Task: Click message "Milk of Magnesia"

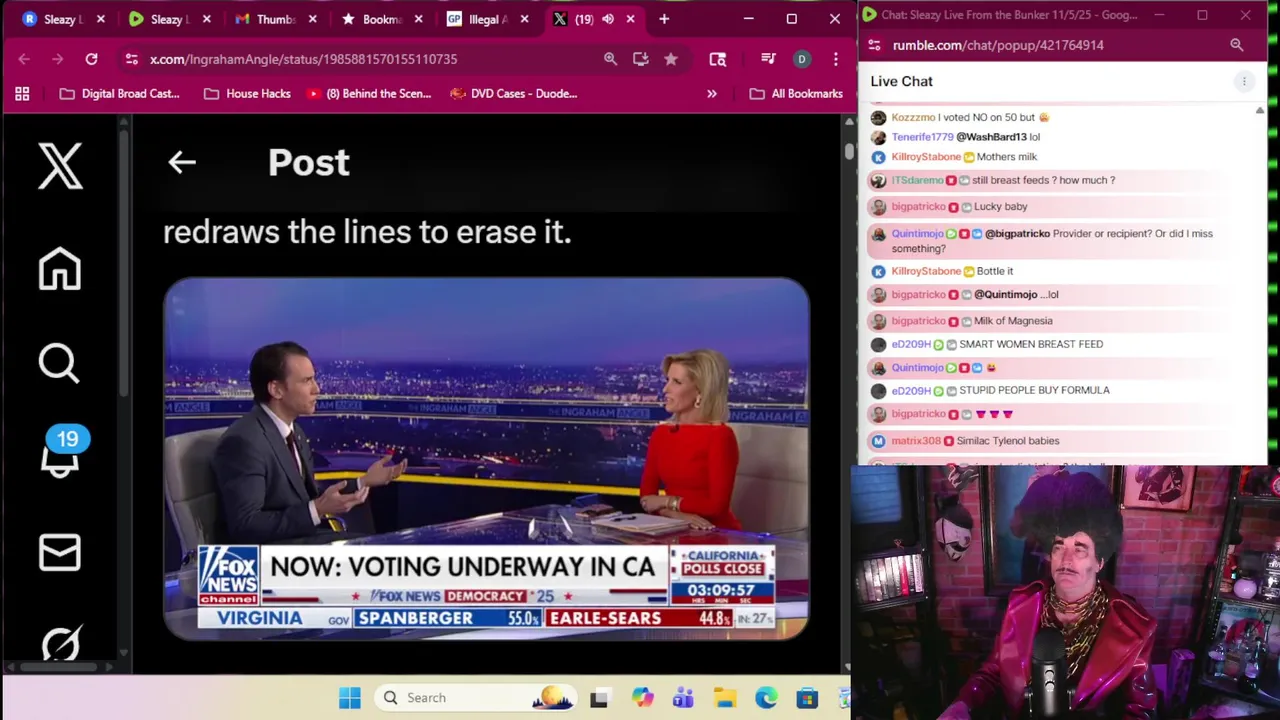Action: click(x=1013, y=321)
